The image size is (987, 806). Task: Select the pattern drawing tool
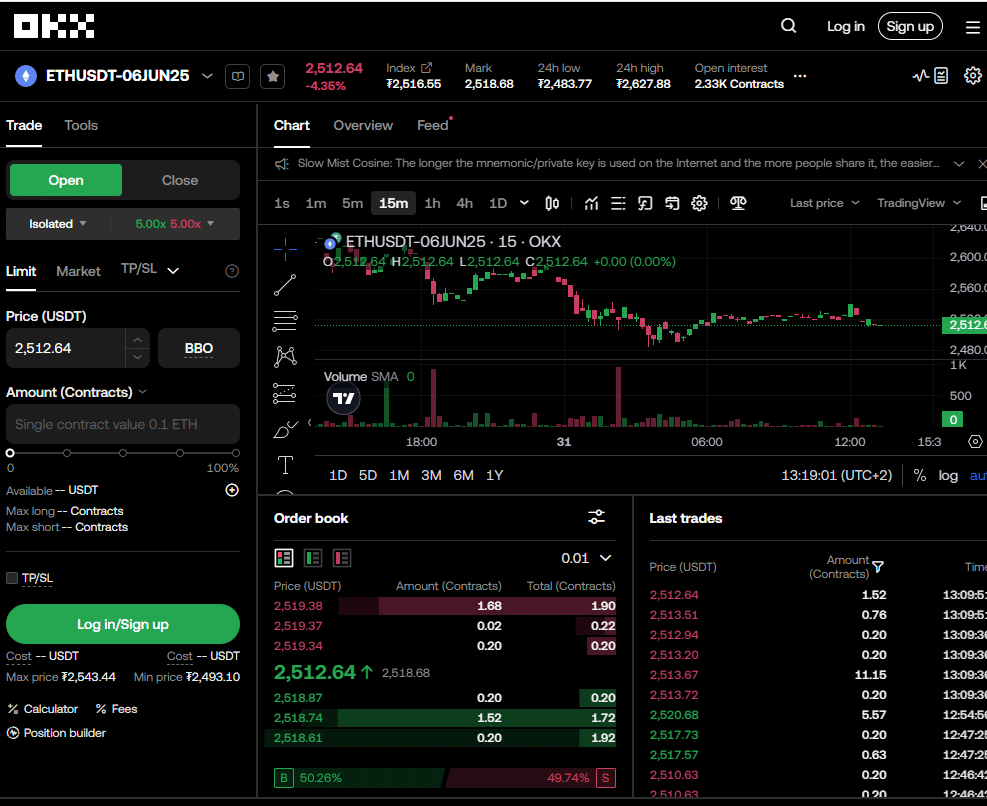[x=285, y=356]
